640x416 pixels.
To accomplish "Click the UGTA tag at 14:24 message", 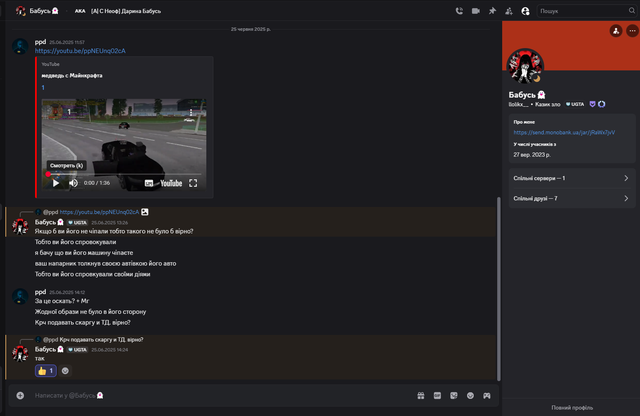I will coord(77,349).
